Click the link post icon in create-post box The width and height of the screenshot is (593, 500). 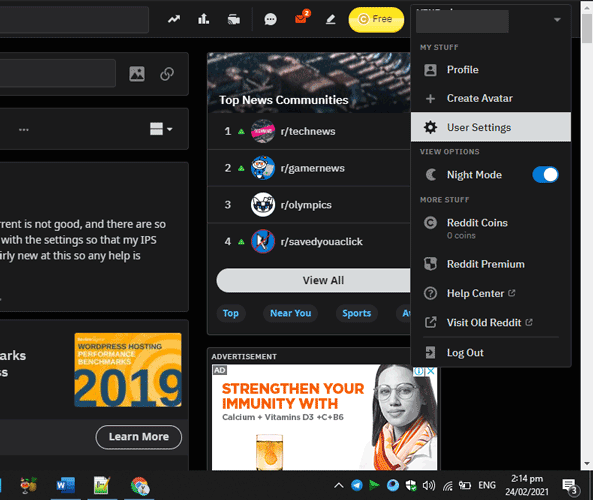click(x=167, y=74)
